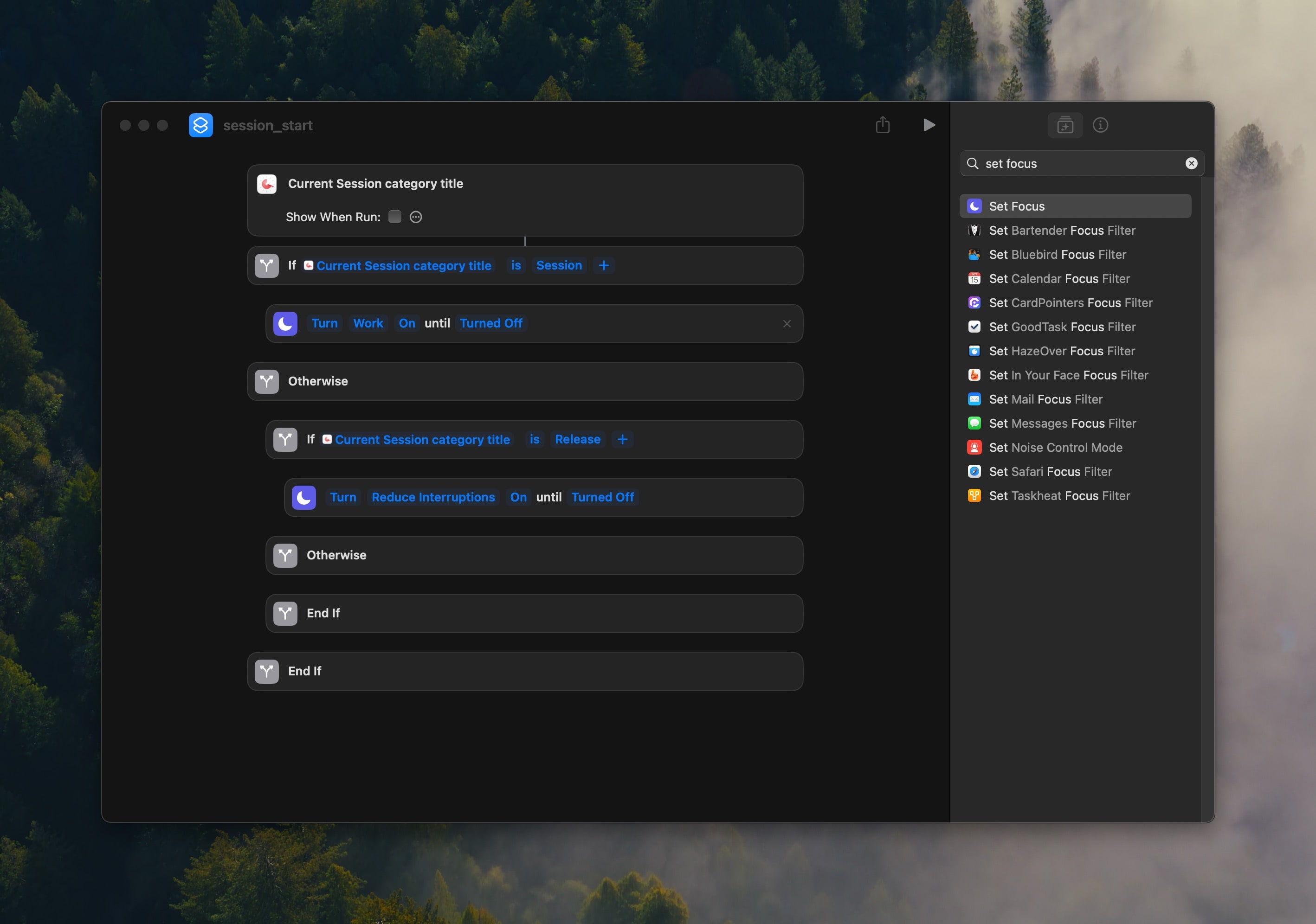Open the Action Library panel
Screen dimensions: 1316x924
click(x=1064, y=125)
